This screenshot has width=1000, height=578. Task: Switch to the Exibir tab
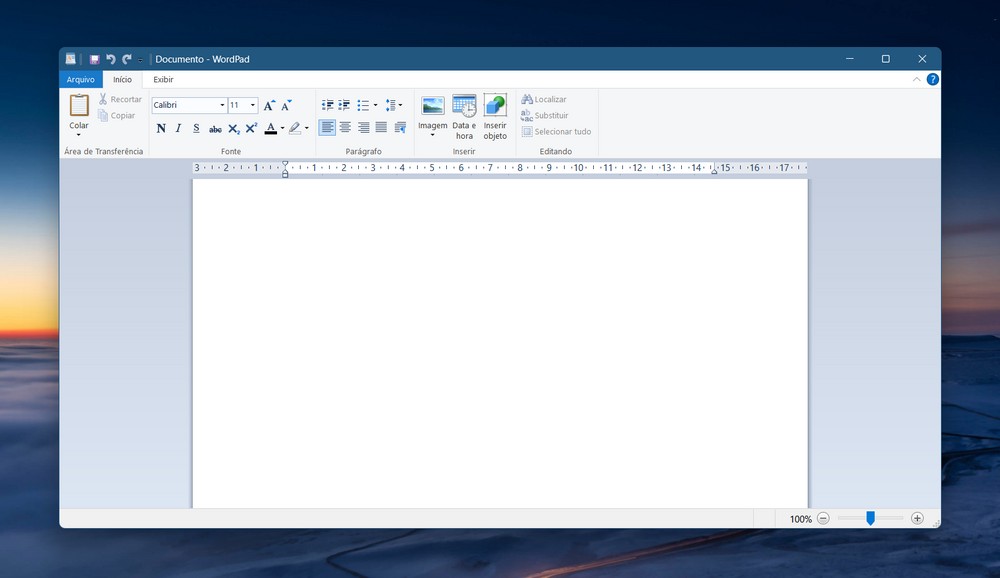[163, 79]
